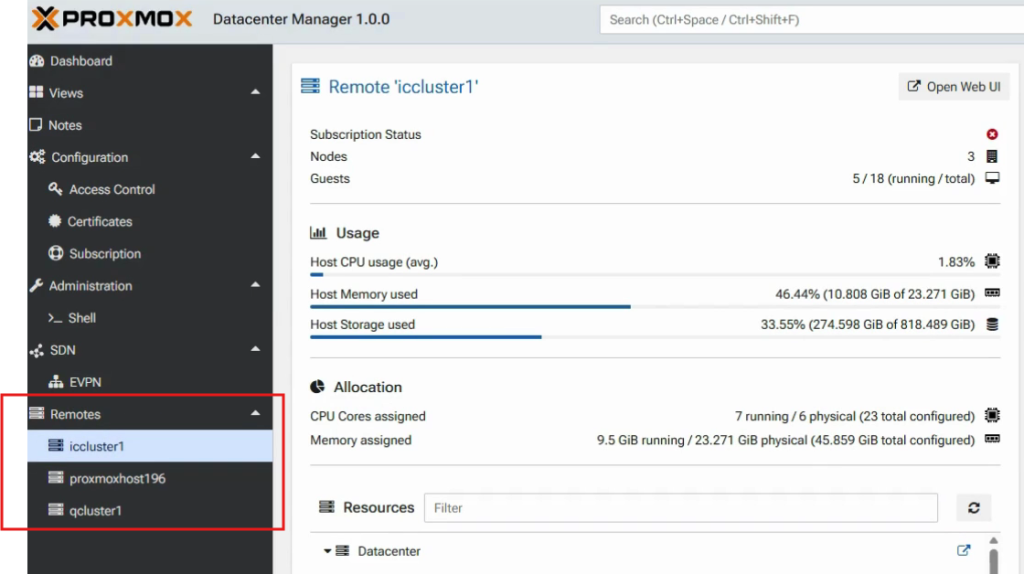Screen dimensions: 1024x574
Task: Click the refresh icon beside Resources filter
Action: click(973, 508)
